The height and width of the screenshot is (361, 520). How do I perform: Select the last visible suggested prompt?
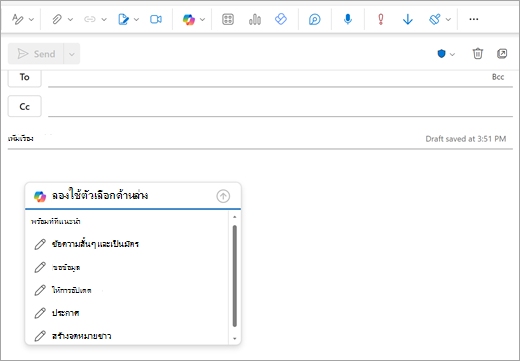[x=127, y=336]
